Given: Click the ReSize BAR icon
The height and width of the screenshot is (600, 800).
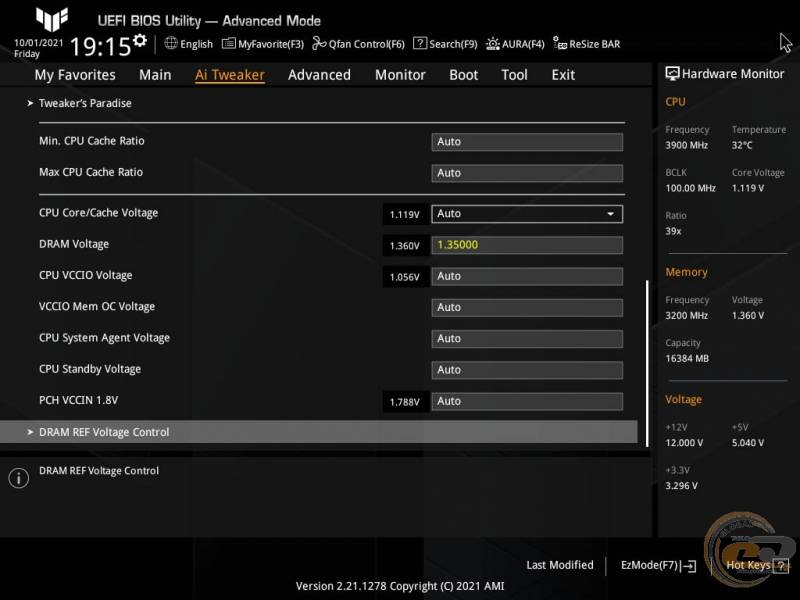Looking at the screenshot, I should pyautogui.click(x=560, y=43).
